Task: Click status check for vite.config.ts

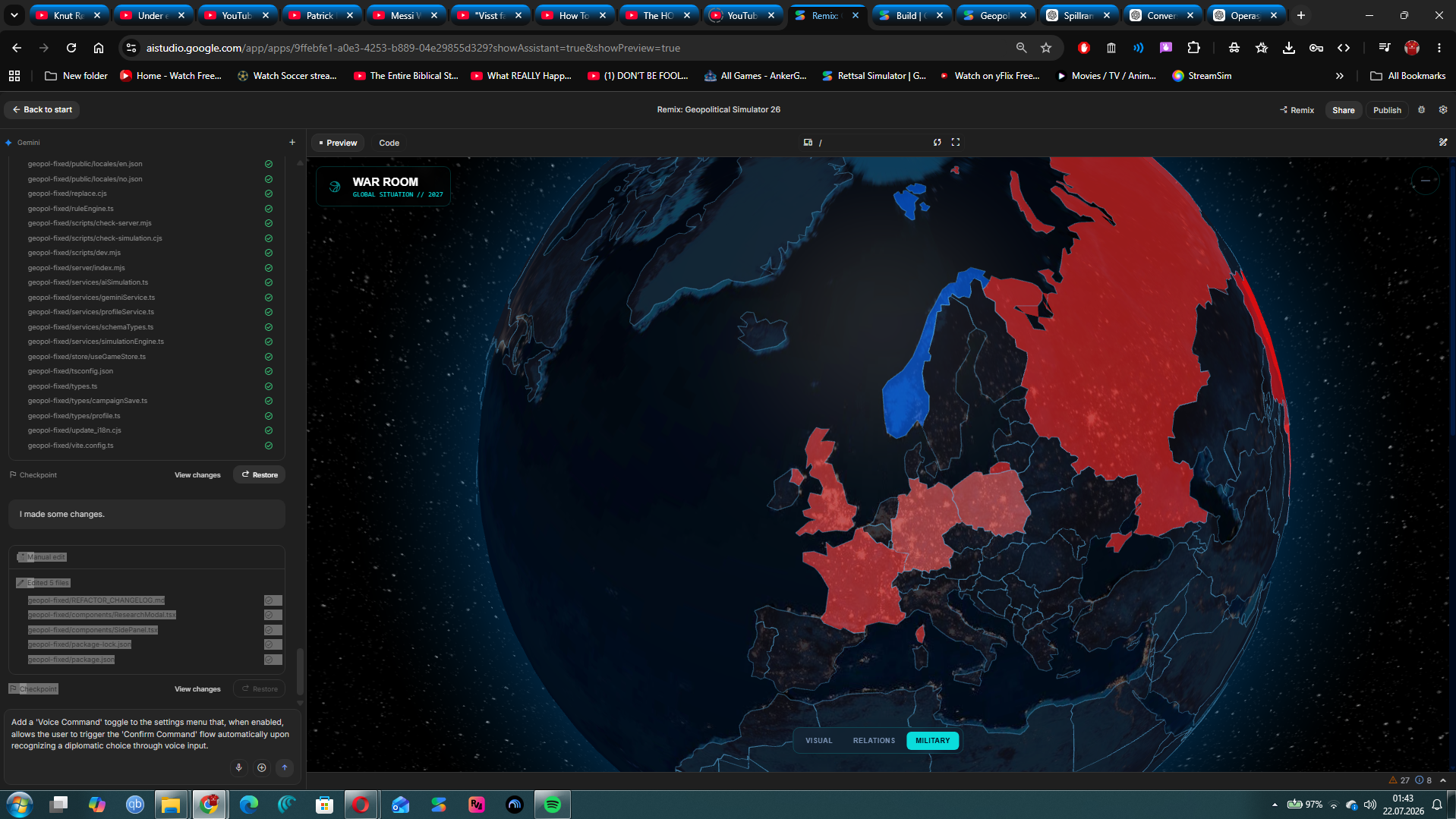Action: pos(269,446)
